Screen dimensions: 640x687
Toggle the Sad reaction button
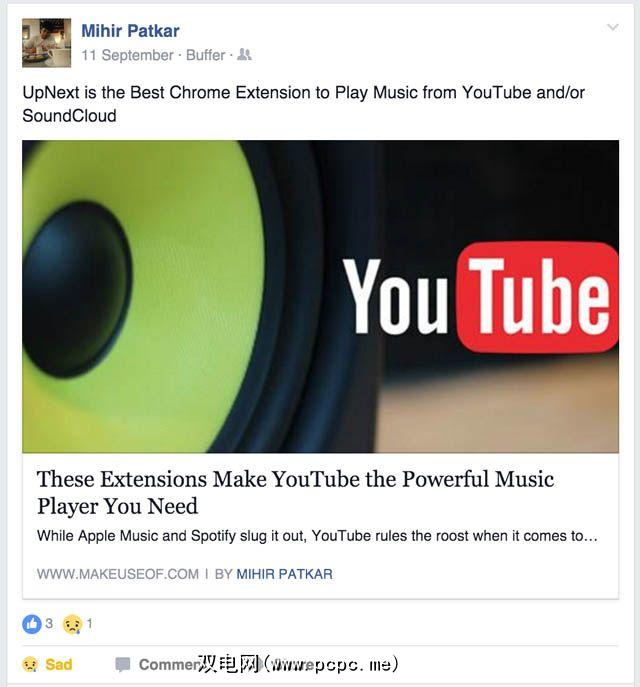pos(47,664)
